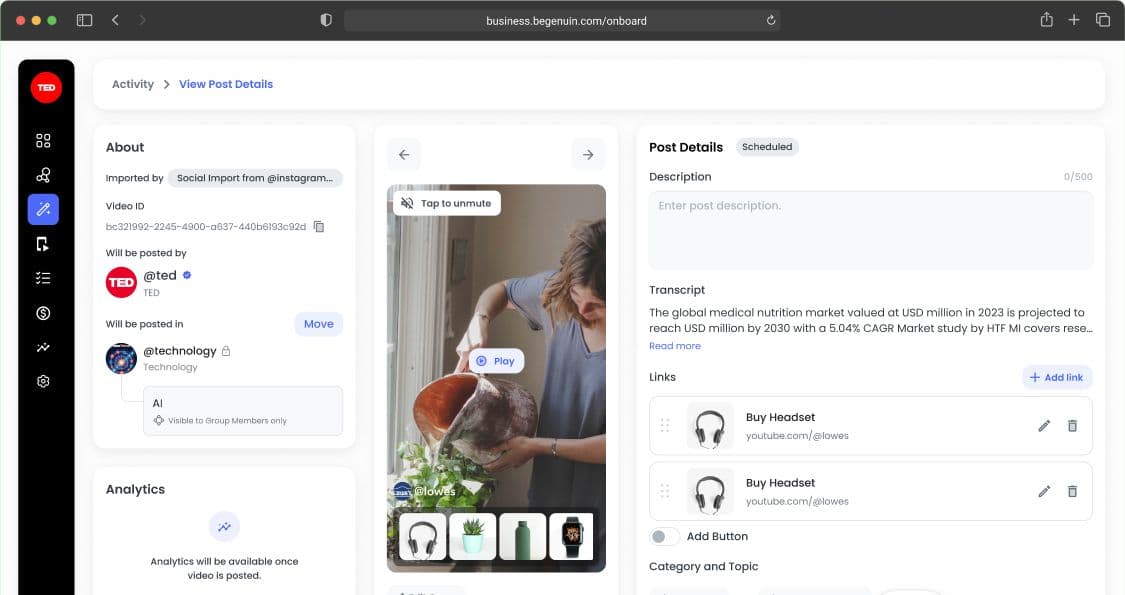Tap to unmute the video
The height and width of the screenshot is (595, 1125).
click(x=446, y=203)
